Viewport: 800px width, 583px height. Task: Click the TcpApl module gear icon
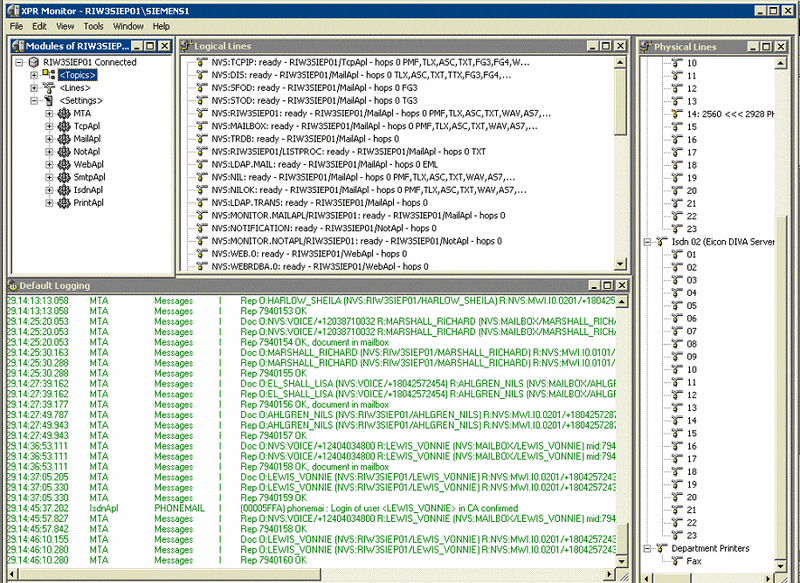(64, 126)
